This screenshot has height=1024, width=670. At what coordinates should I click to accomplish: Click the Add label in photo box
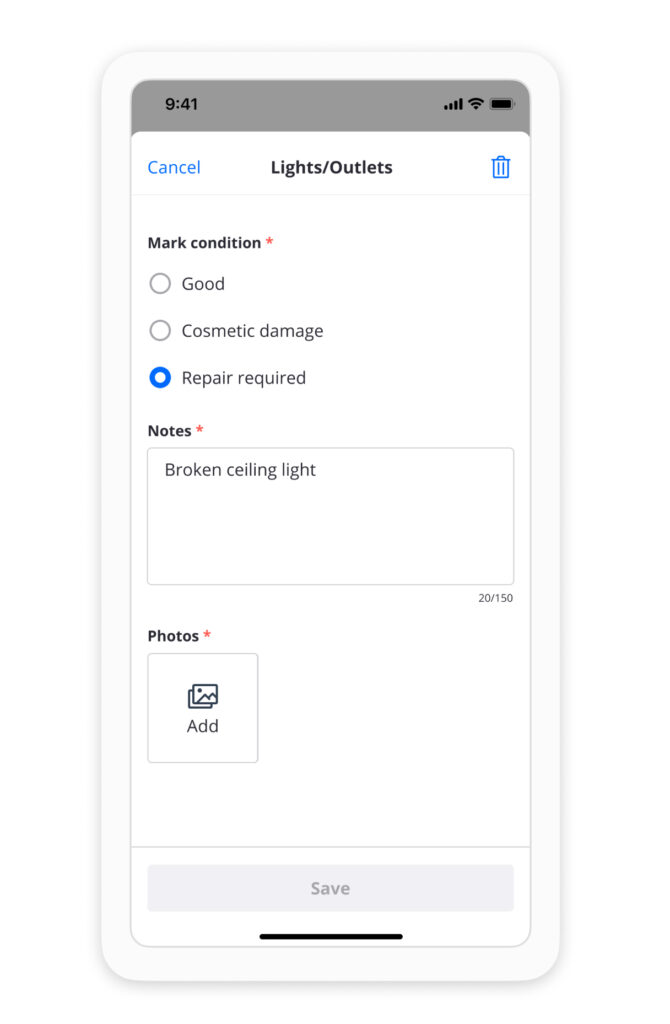pos(202,726)
